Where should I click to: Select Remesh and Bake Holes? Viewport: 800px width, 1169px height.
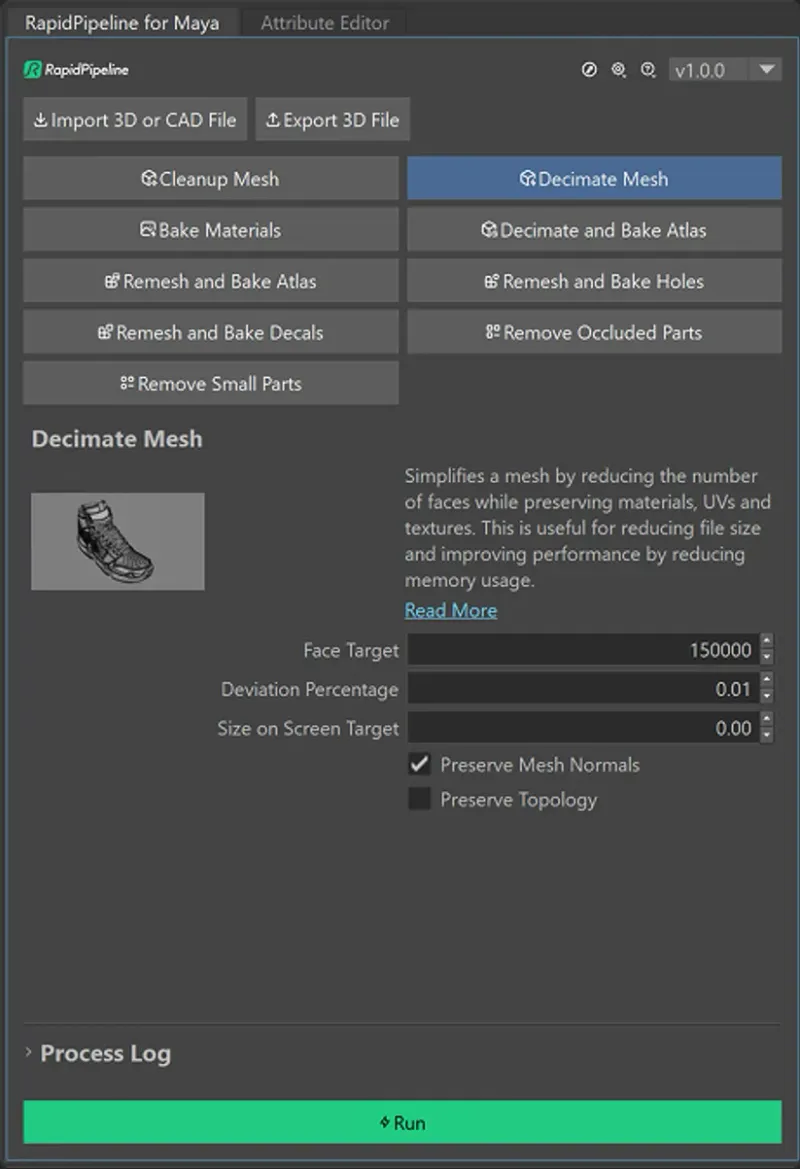(x=594, y=281)
